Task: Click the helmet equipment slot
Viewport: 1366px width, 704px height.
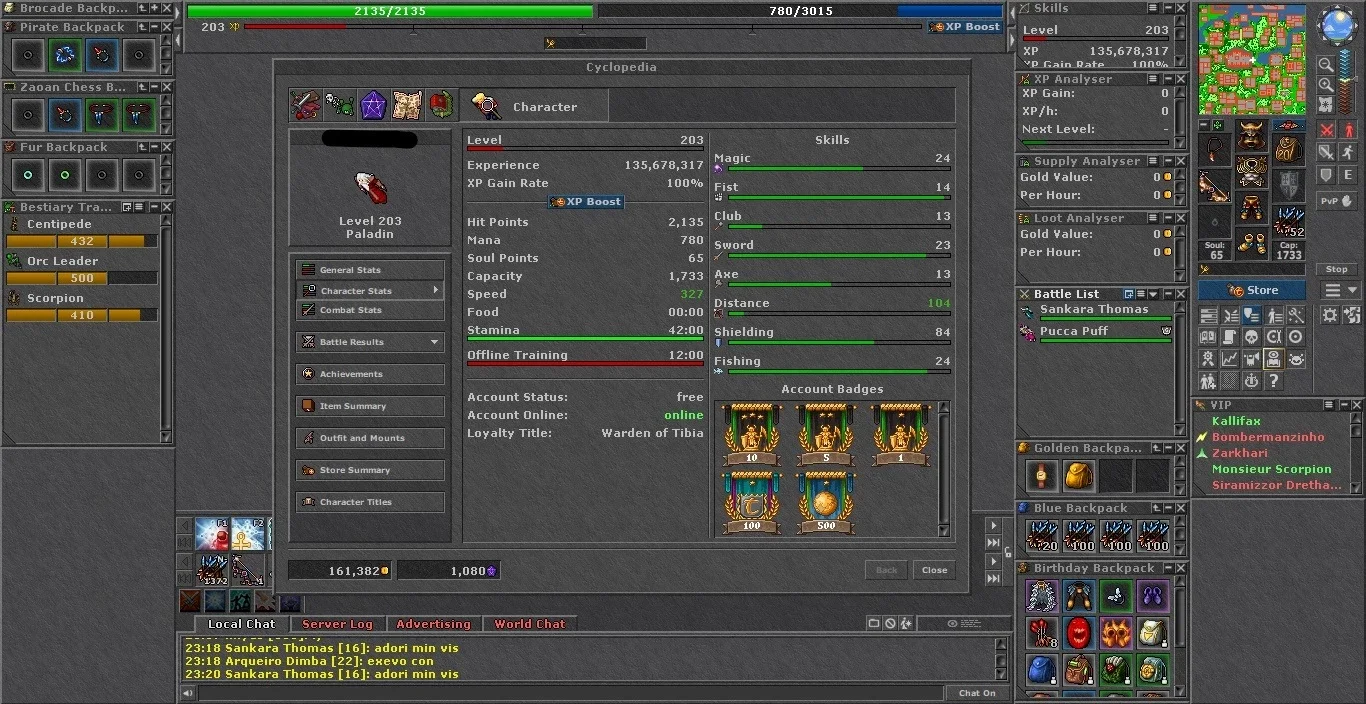Action: click(x=1251, y=135)
